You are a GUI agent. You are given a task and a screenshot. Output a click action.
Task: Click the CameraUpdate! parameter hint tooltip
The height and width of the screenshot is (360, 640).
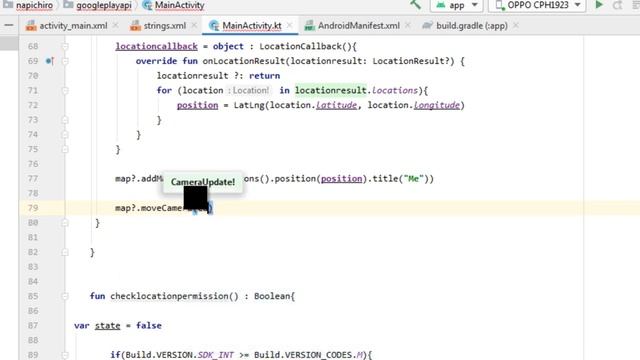(203, 182)
